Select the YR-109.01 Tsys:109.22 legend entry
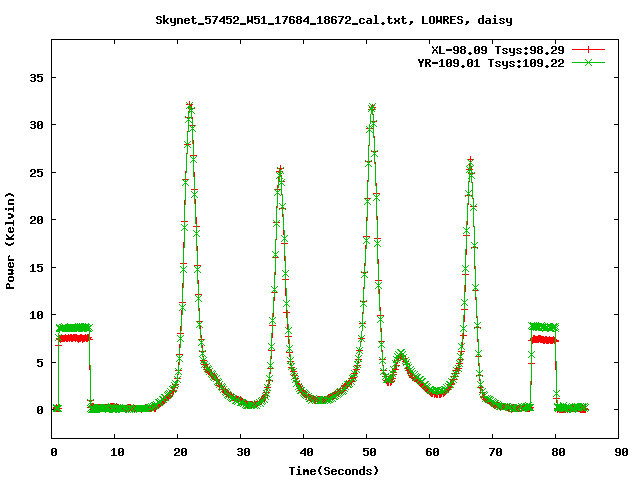 491,63
